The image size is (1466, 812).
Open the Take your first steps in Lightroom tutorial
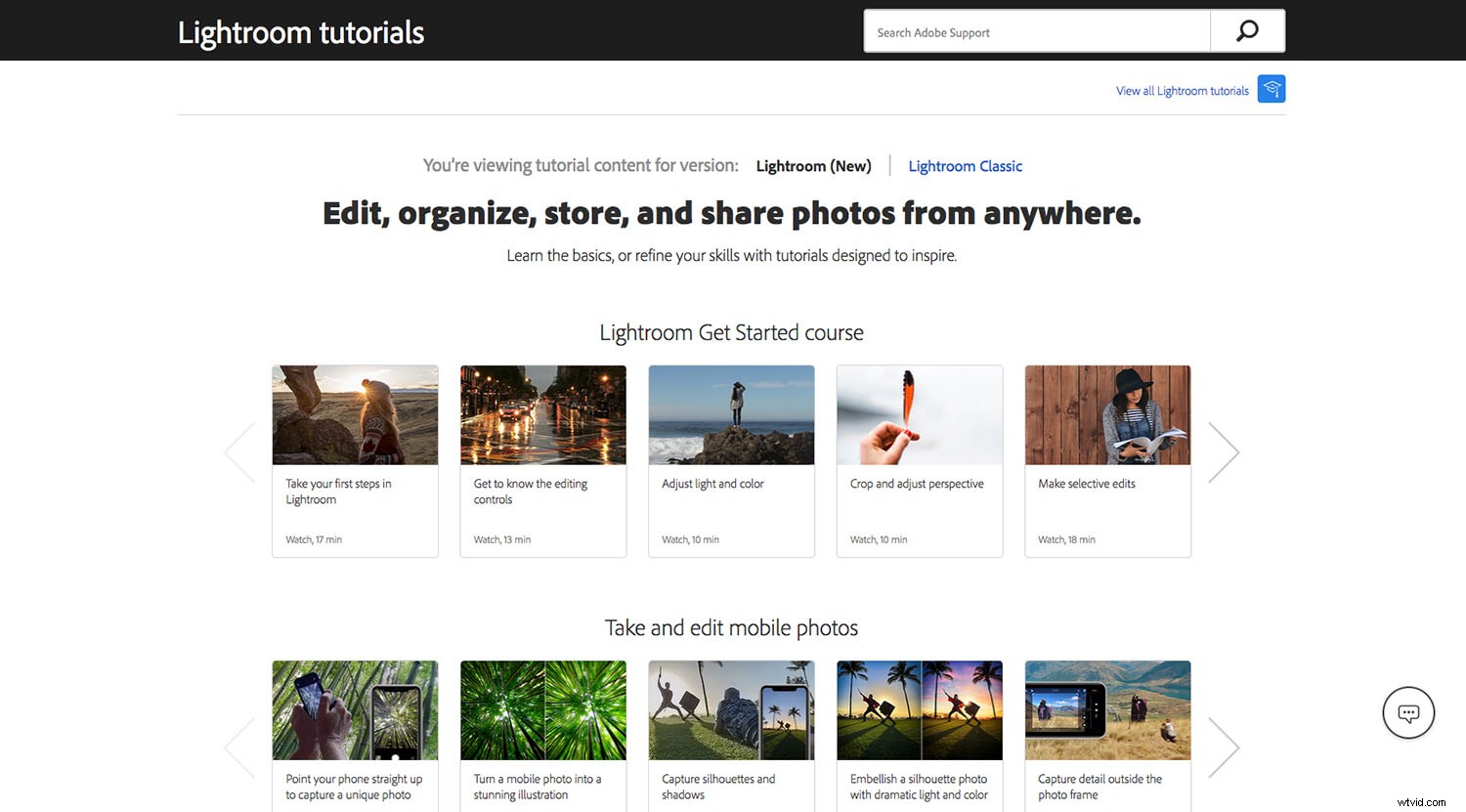[x=354, y=414]
